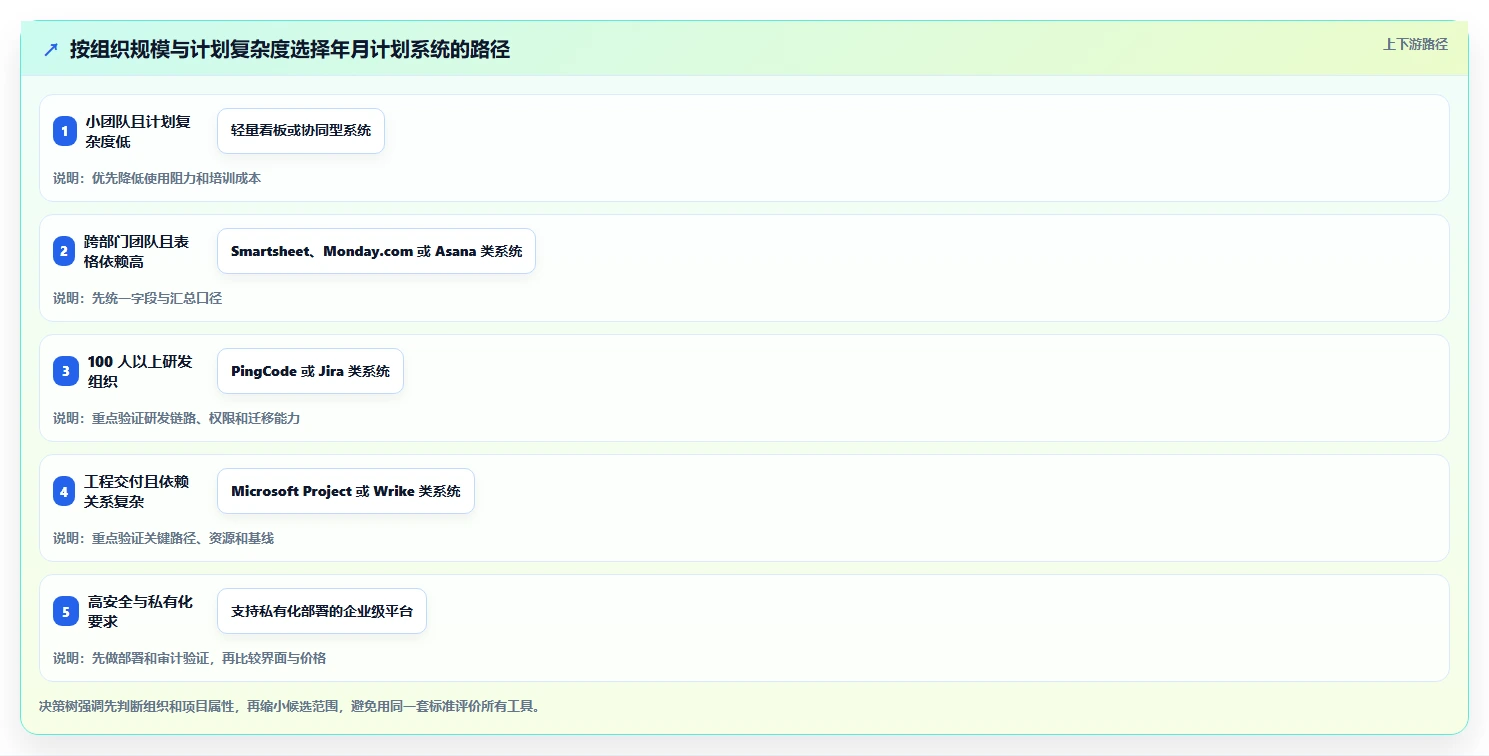Click step number 4 badge
The height and width of the screenshot is (756, 1489).
coord(65,491)
